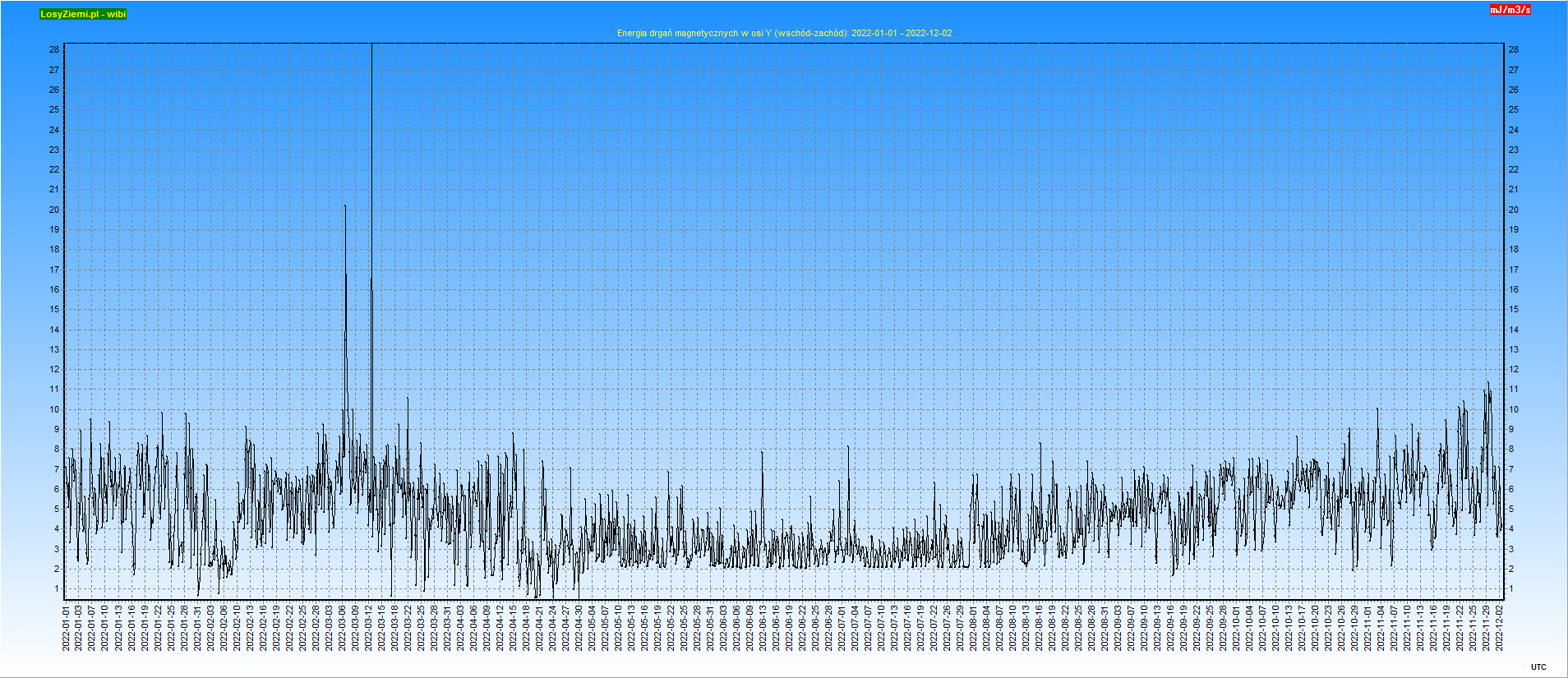Click the 2022-01-01 date label on the x-axis
The height and width of the screenshot is (678, 1568).
(67, 629)
